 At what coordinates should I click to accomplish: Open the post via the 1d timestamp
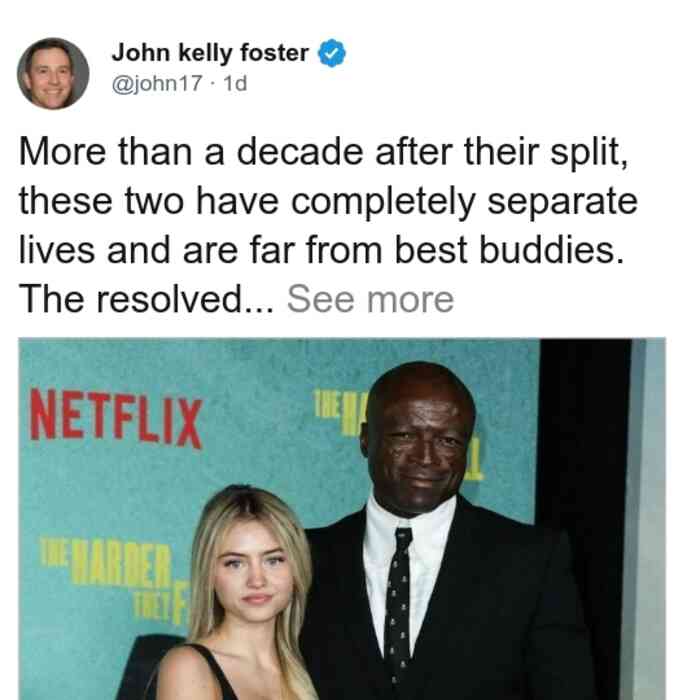(235, 83)
